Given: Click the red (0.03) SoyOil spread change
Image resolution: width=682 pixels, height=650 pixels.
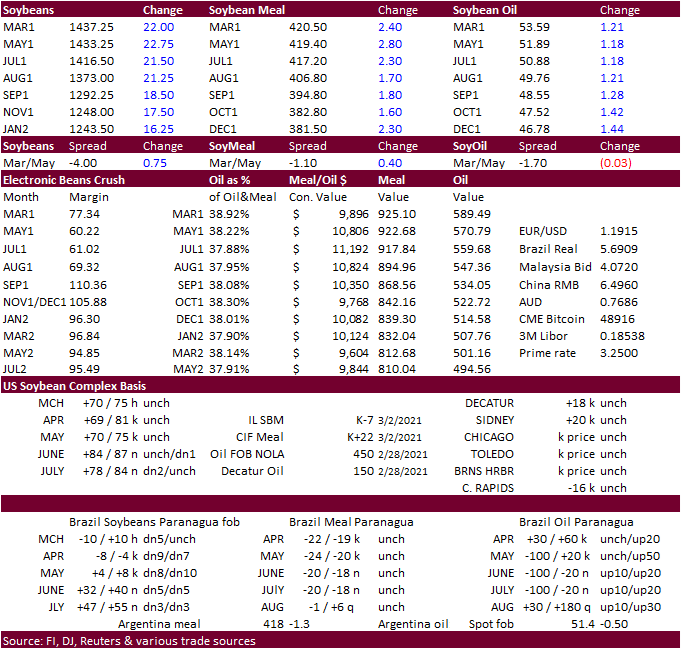Looking at the screenshot, I should pos(615,163).
